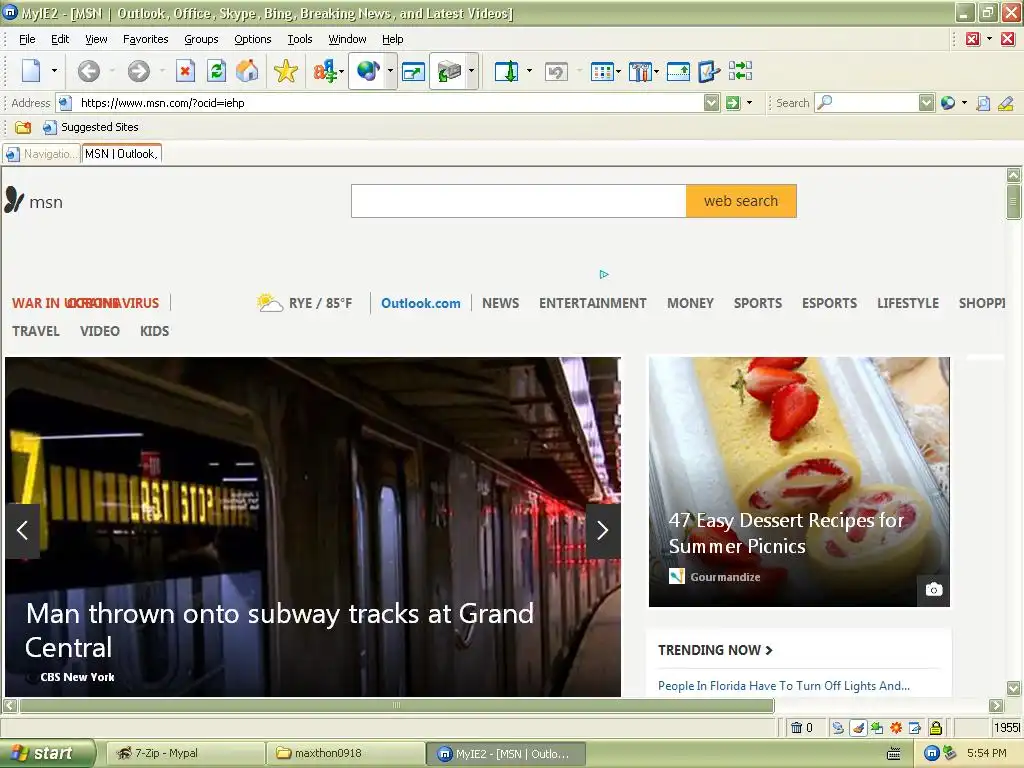Go to the ENTERTAINMENT section
Viewport: 1024px width, 768px height.
click(x=592, y=303)
